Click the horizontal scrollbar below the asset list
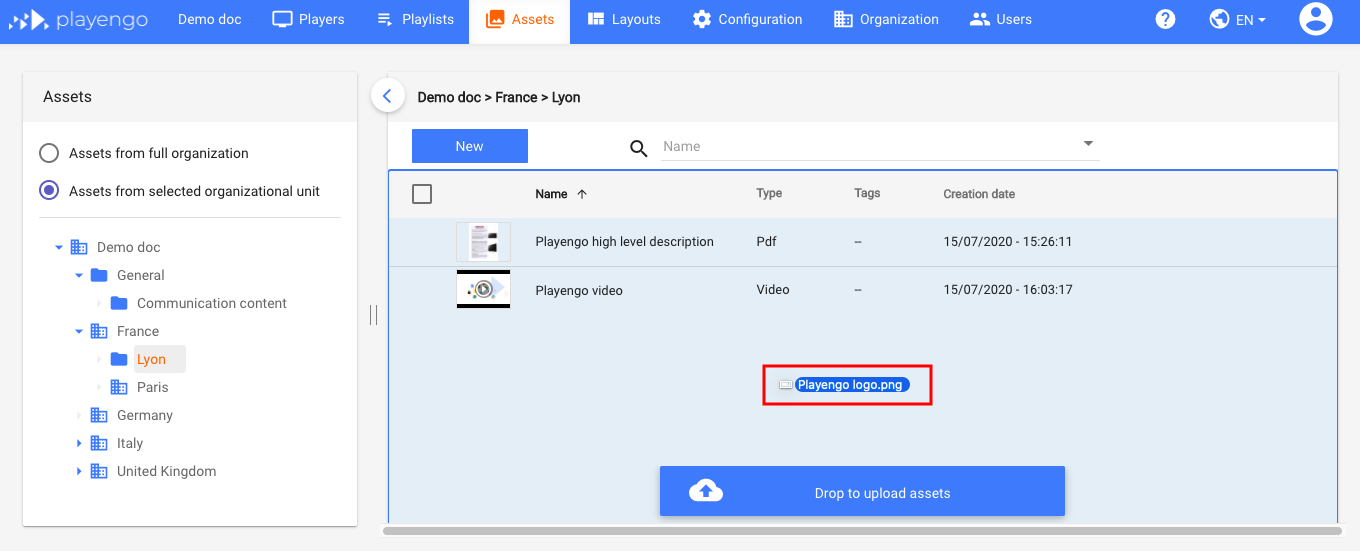The width and height of the screenshot is (1360, 551). point(862,531)
